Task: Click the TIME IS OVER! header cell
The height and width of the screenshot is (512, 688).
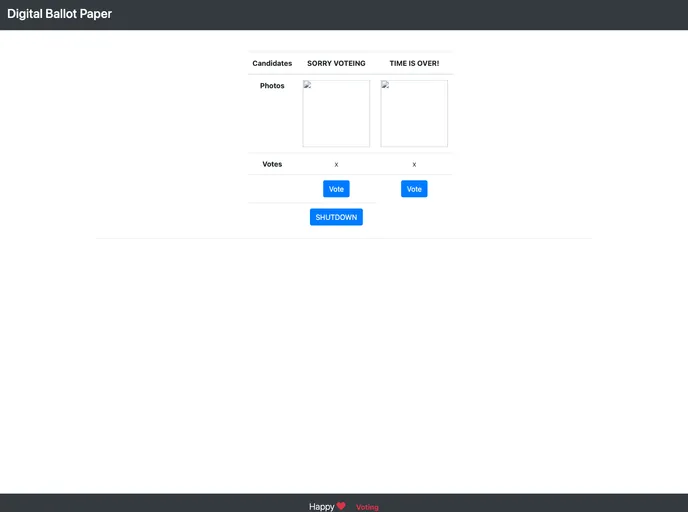Action: (x=414, y=63)
